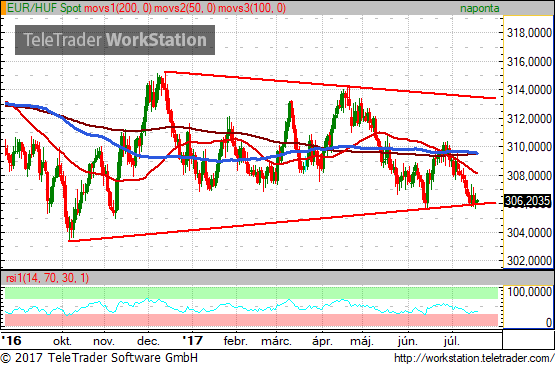Click the pink oversold RSI zone band
This screenshot has width=555, height=367.
[x=251, y=320]
